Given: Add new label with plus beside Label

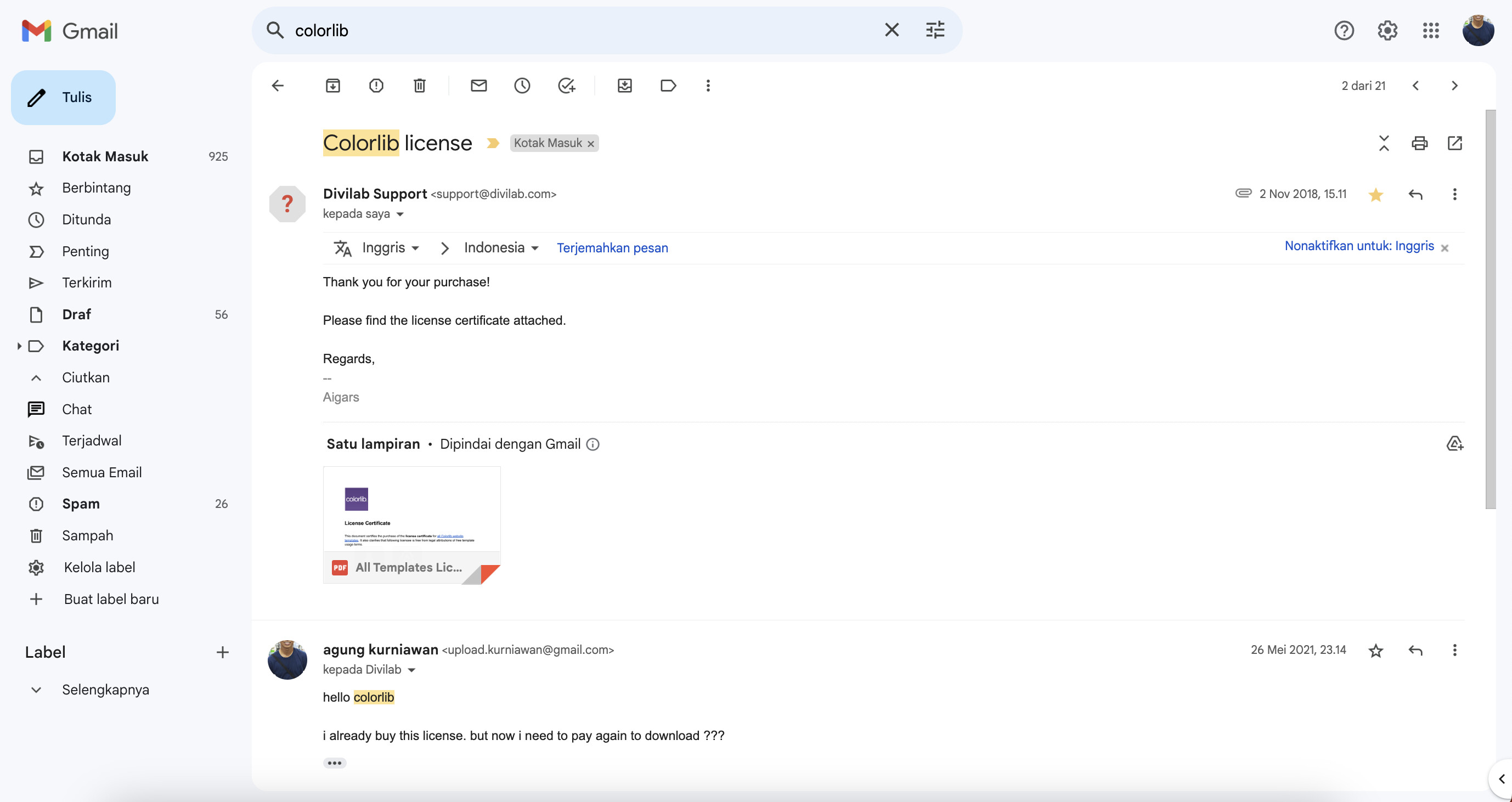Looking at the screenshot, I should point(222,652).
